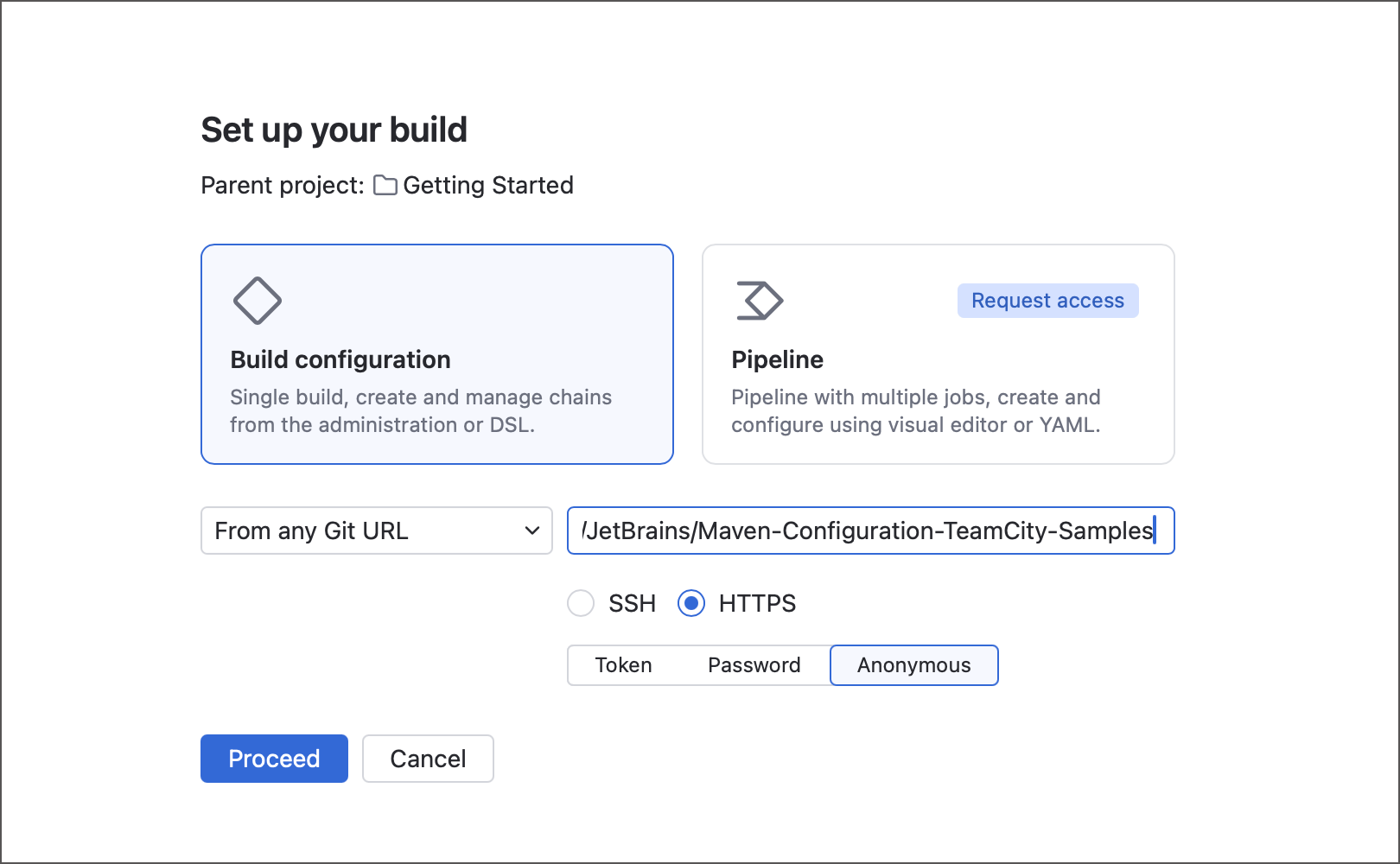1400x864 pixels.
Task: Click the Anonymous segmented control option
Action: [913, 665]
